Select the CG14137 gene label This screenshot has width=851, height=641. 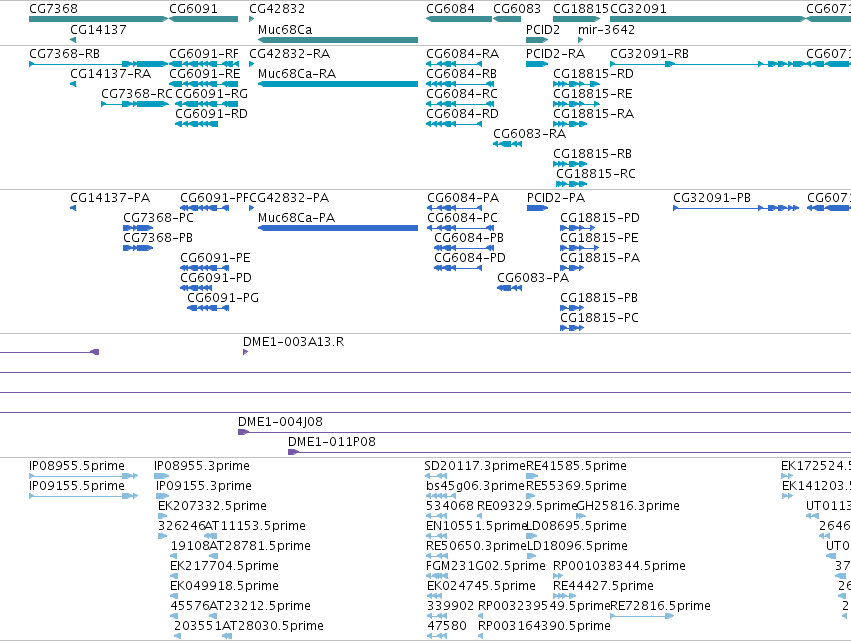pos(98,29)
